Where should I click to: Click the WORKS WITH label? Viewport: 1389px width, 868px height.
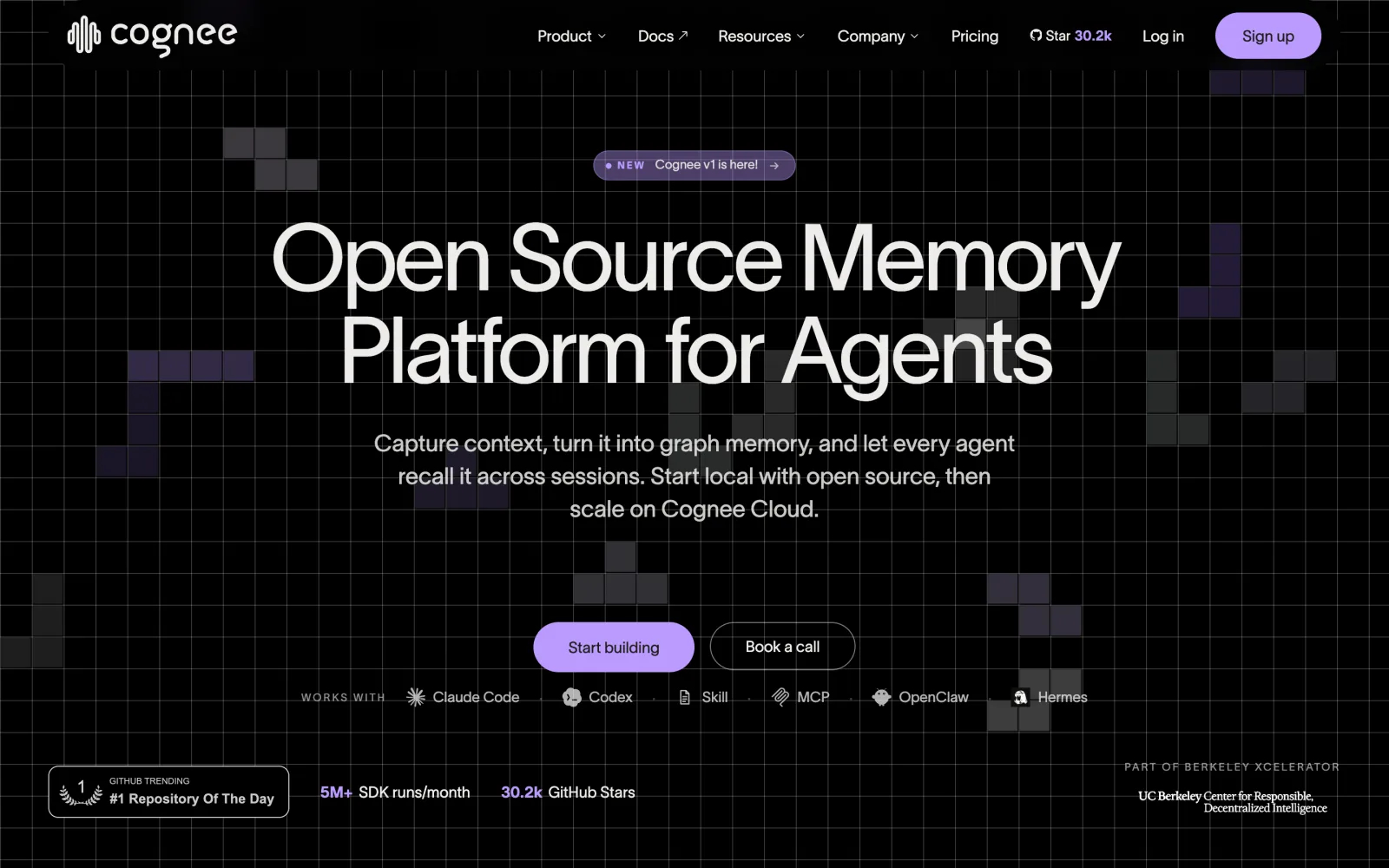(343, 697)
